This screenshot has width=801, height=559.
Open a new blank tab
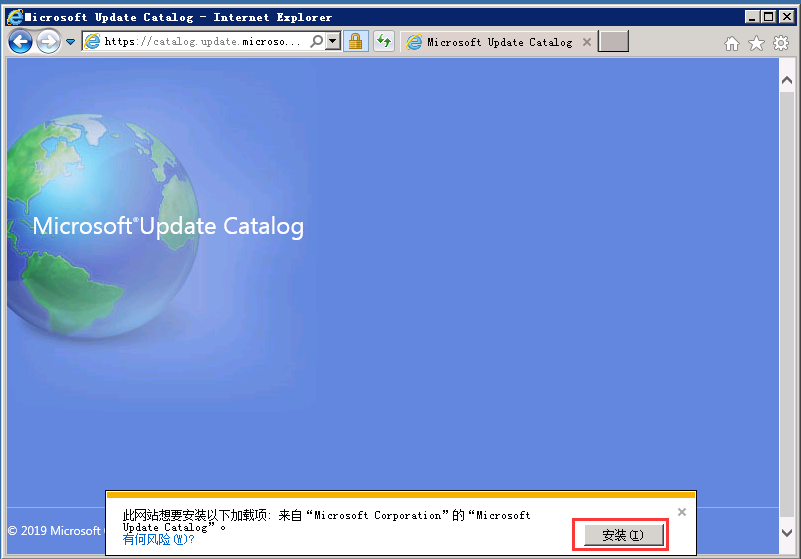[x=613, y=42]
